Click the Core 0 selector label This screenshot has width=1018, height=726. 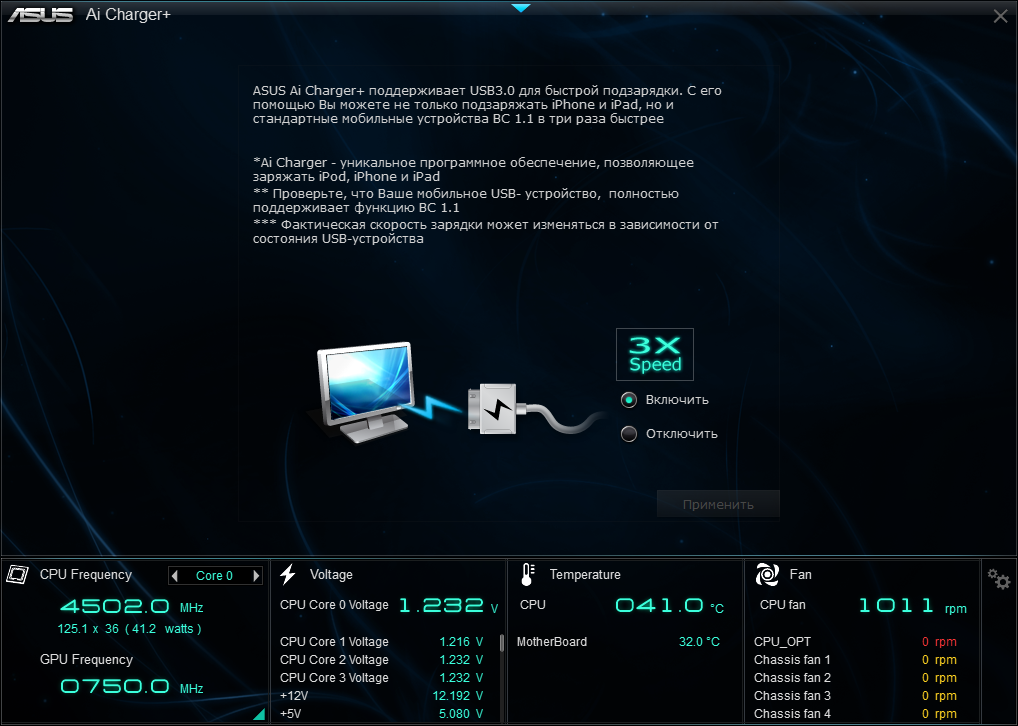214,576
